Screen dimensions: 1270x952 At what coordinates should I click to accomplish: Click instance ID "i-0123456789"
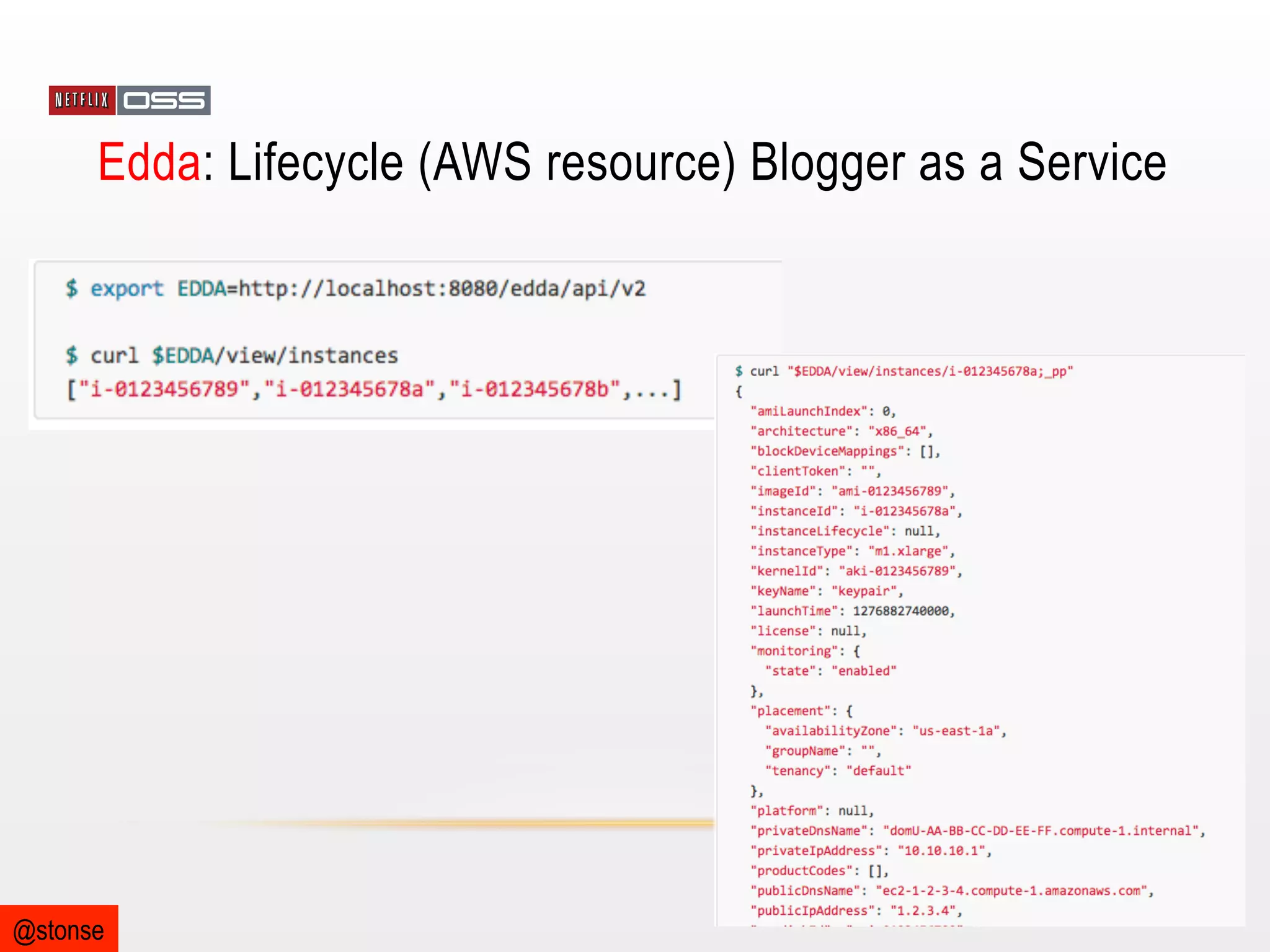(x=164, y=389)
